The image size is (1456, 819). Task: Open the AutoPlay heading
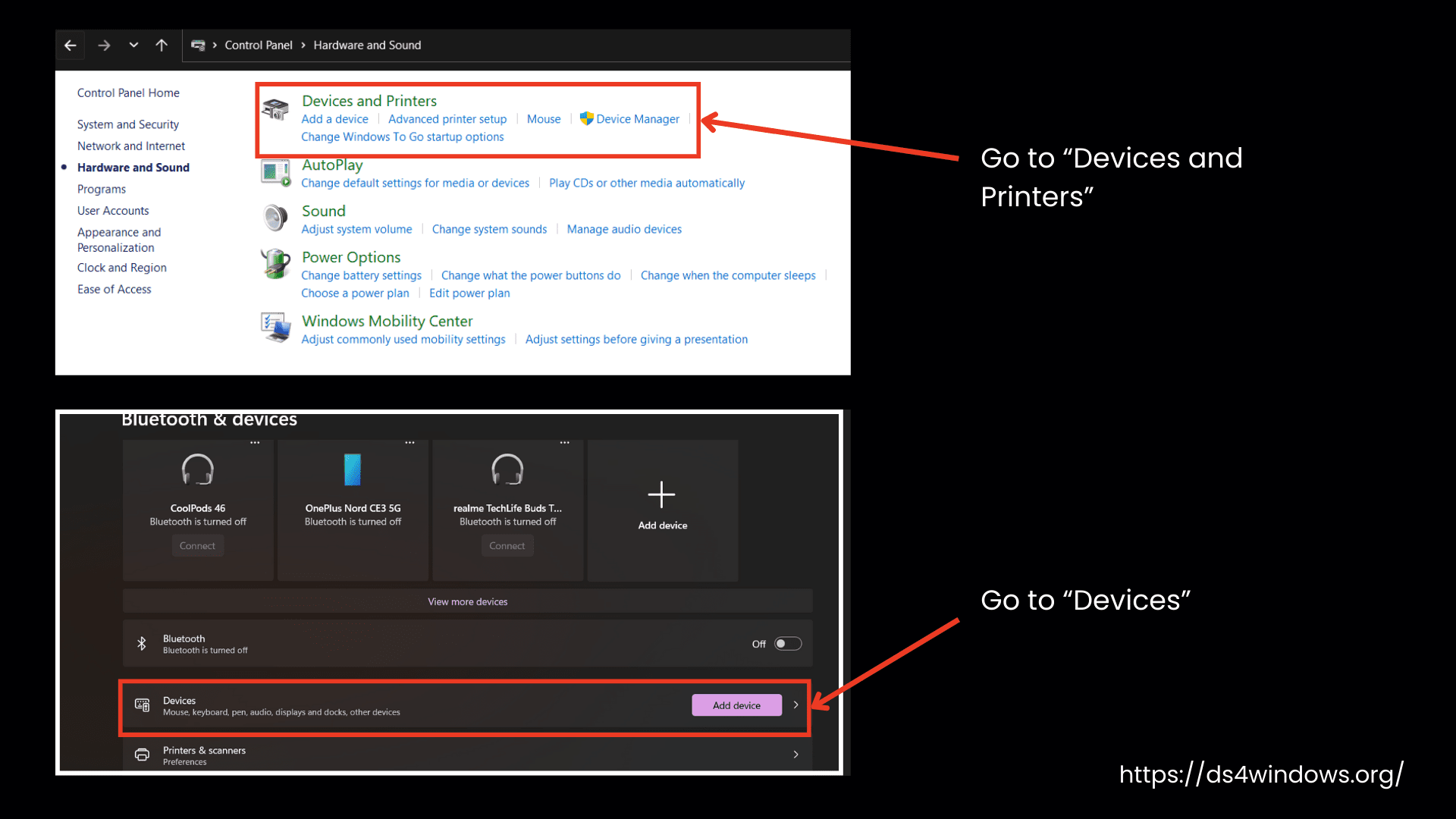click(x=332, y=165)
